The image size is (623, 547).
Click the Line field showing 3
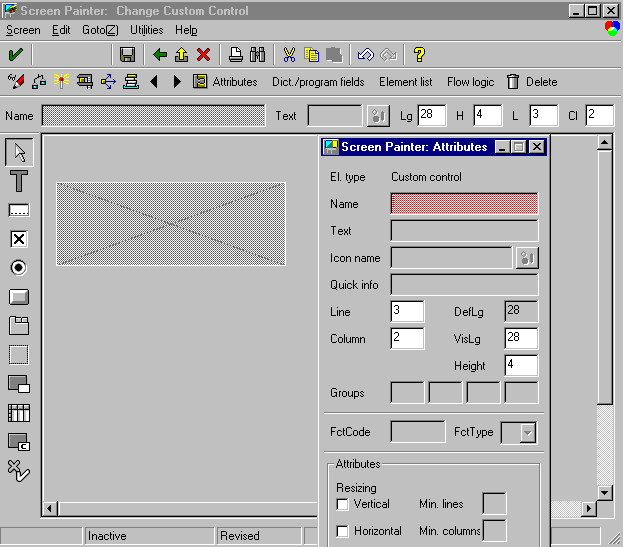407,311
